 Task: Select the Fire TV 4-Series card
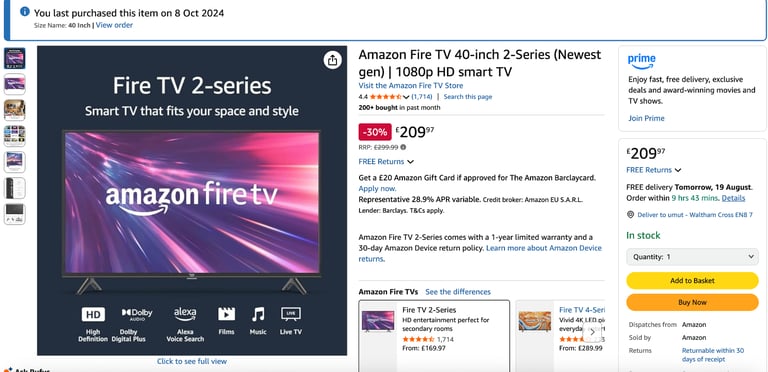click(560, 336)
